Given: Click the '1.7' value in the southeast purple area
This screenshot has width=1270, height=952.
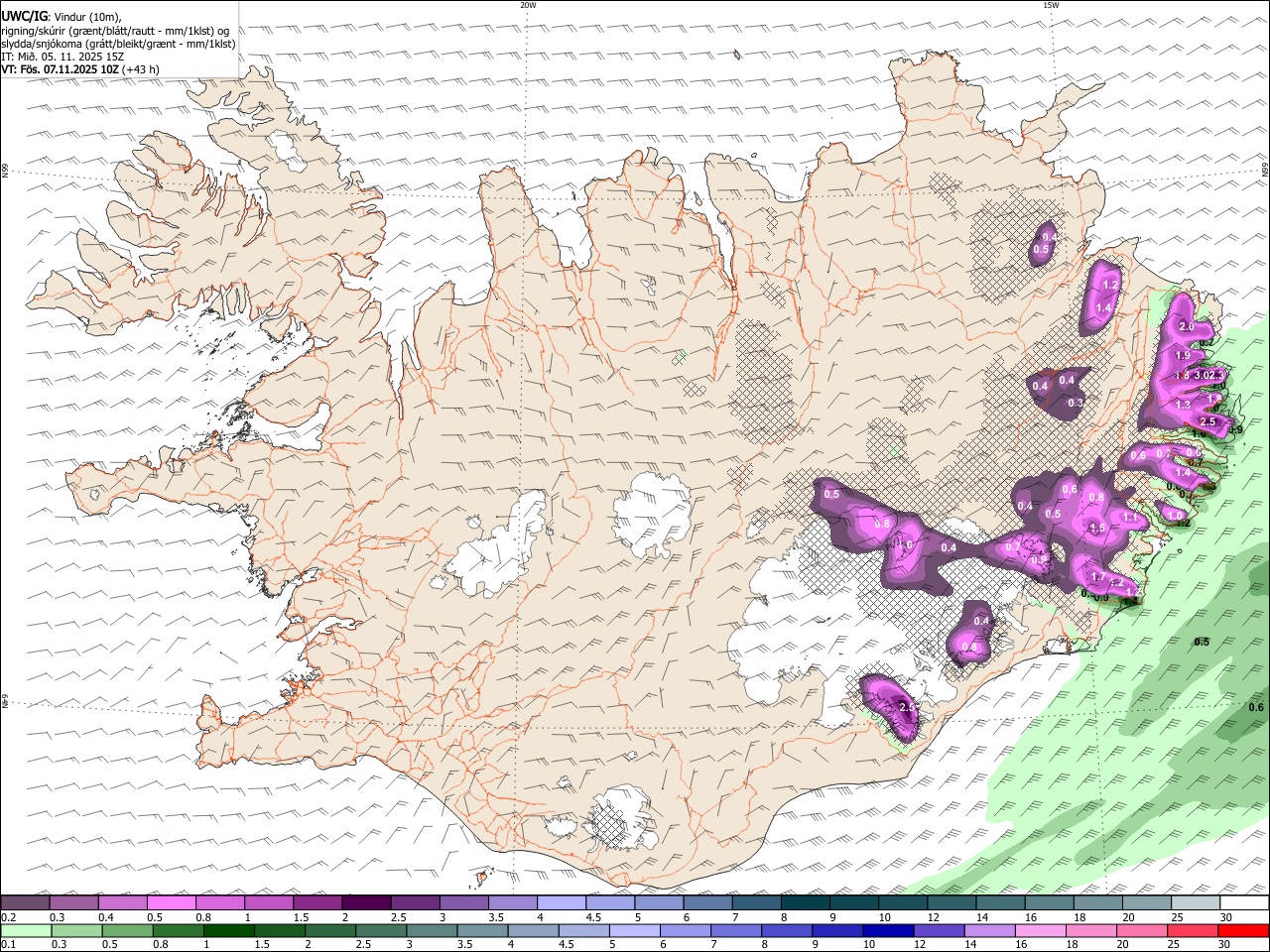Looking at the screenshot, I should [x=1098, y=577].
